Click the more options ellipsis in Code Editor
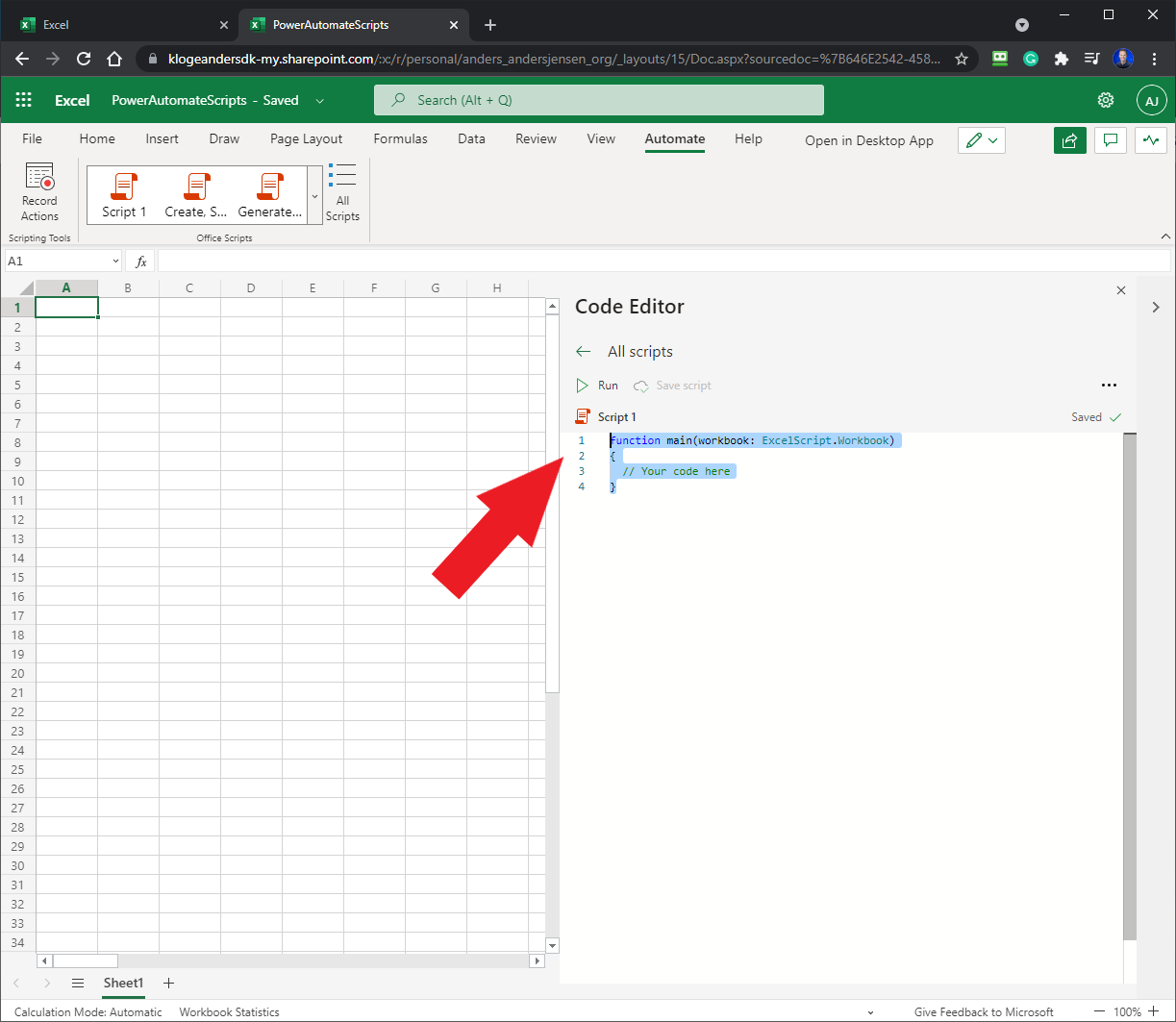1176x1022 pixels. pos(1109,385)
